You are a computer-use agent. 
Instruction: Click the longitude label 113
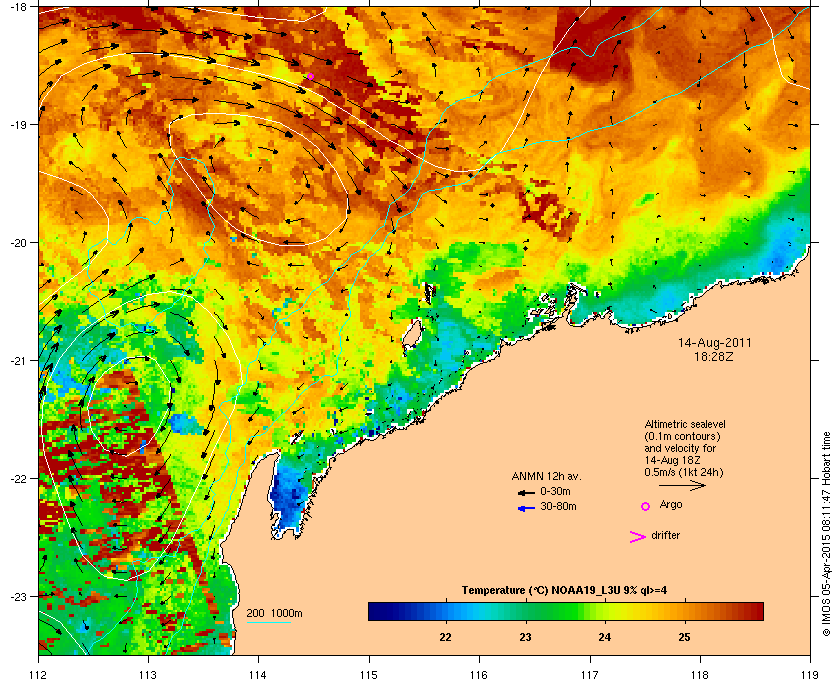[148, 674]
